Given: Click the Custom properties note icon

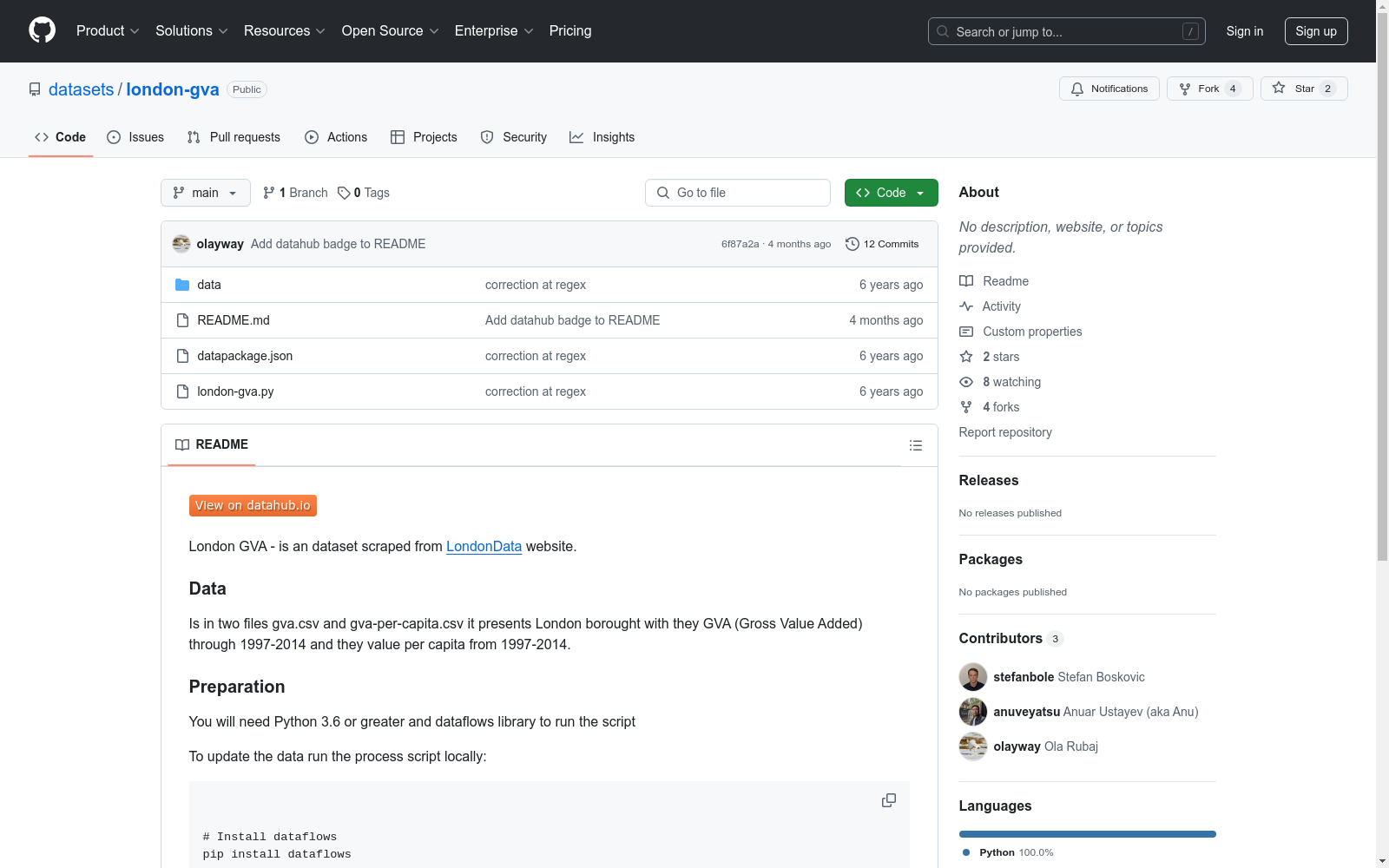Looking at the screenshot, I should click(x=966, y=332).
